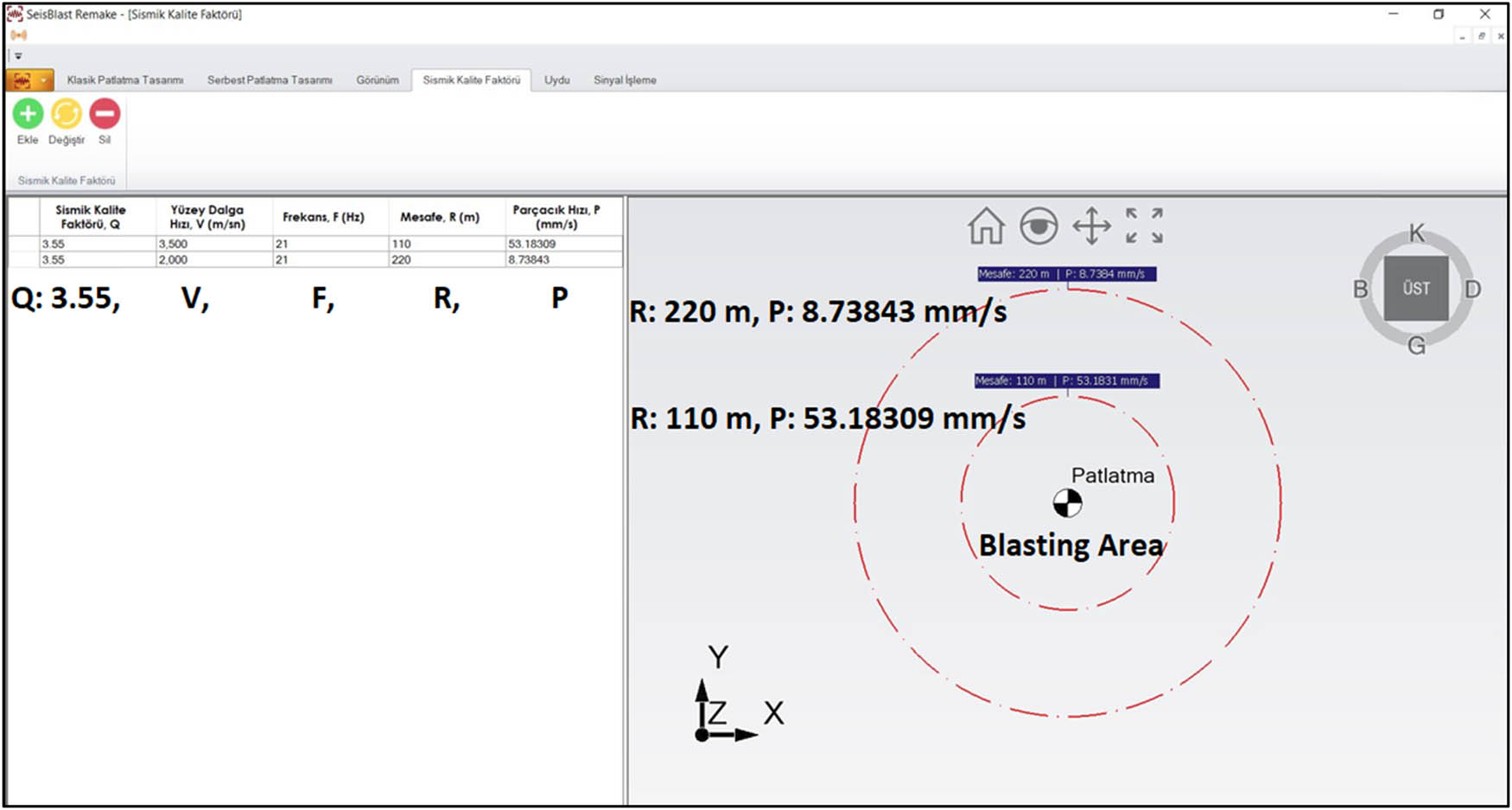Screen dimensions: 1512x810
Task: Select row header of the 110 m row
Action: (x=24, y=244)
